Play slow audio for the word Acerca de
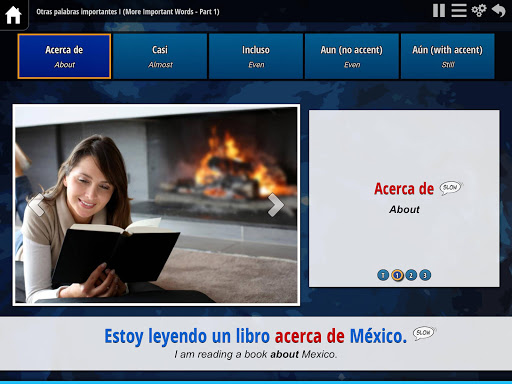Image resolution: width=512 pixels, height=384 pixels. pos(451,188)
